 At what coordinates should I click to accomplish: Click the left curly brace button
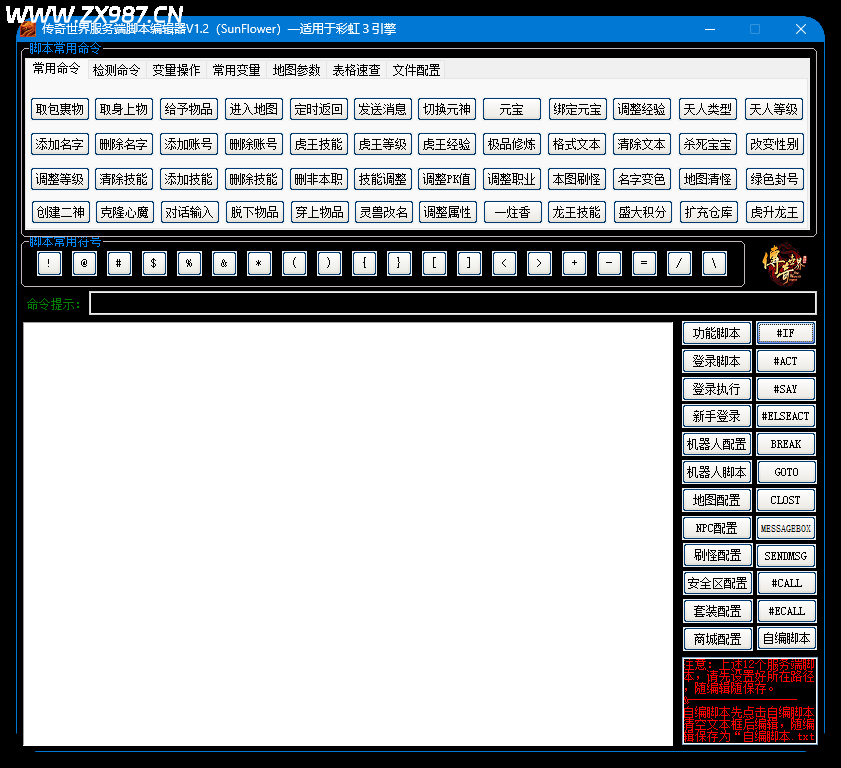(x=365, y=263)
